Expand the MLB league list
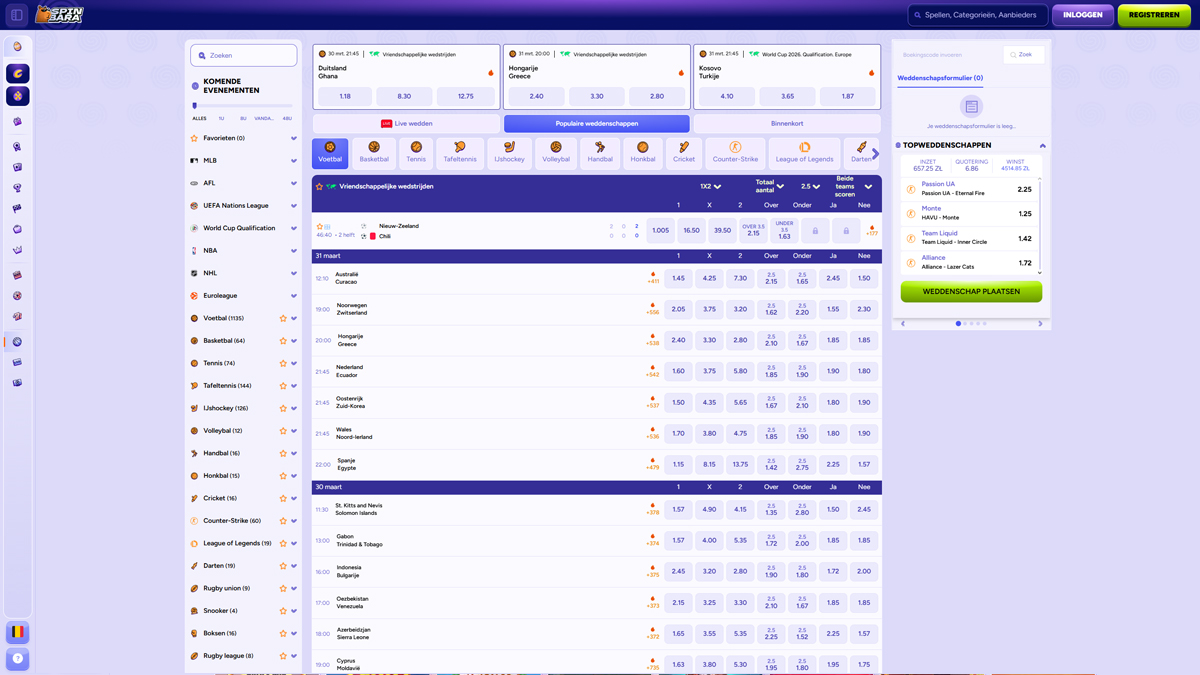Viewport: 1200px width, 675px height. (x=293, y=161)
